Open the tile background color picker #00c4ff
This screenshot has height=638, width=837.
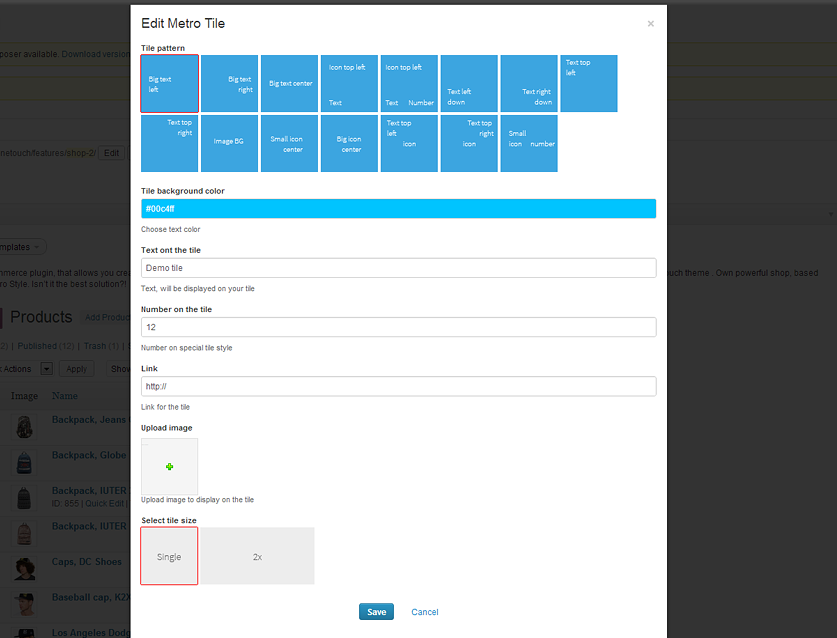[x=398, y=208]
